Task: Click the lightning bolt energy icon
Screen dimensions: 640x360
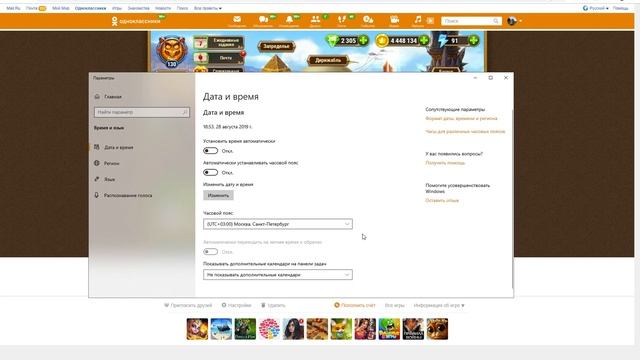Action: tap(442, 40)
